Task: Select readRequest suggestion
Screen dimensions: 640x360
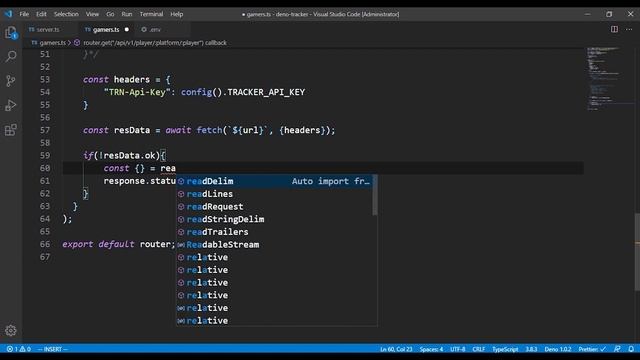Action: tap(274, 207)
